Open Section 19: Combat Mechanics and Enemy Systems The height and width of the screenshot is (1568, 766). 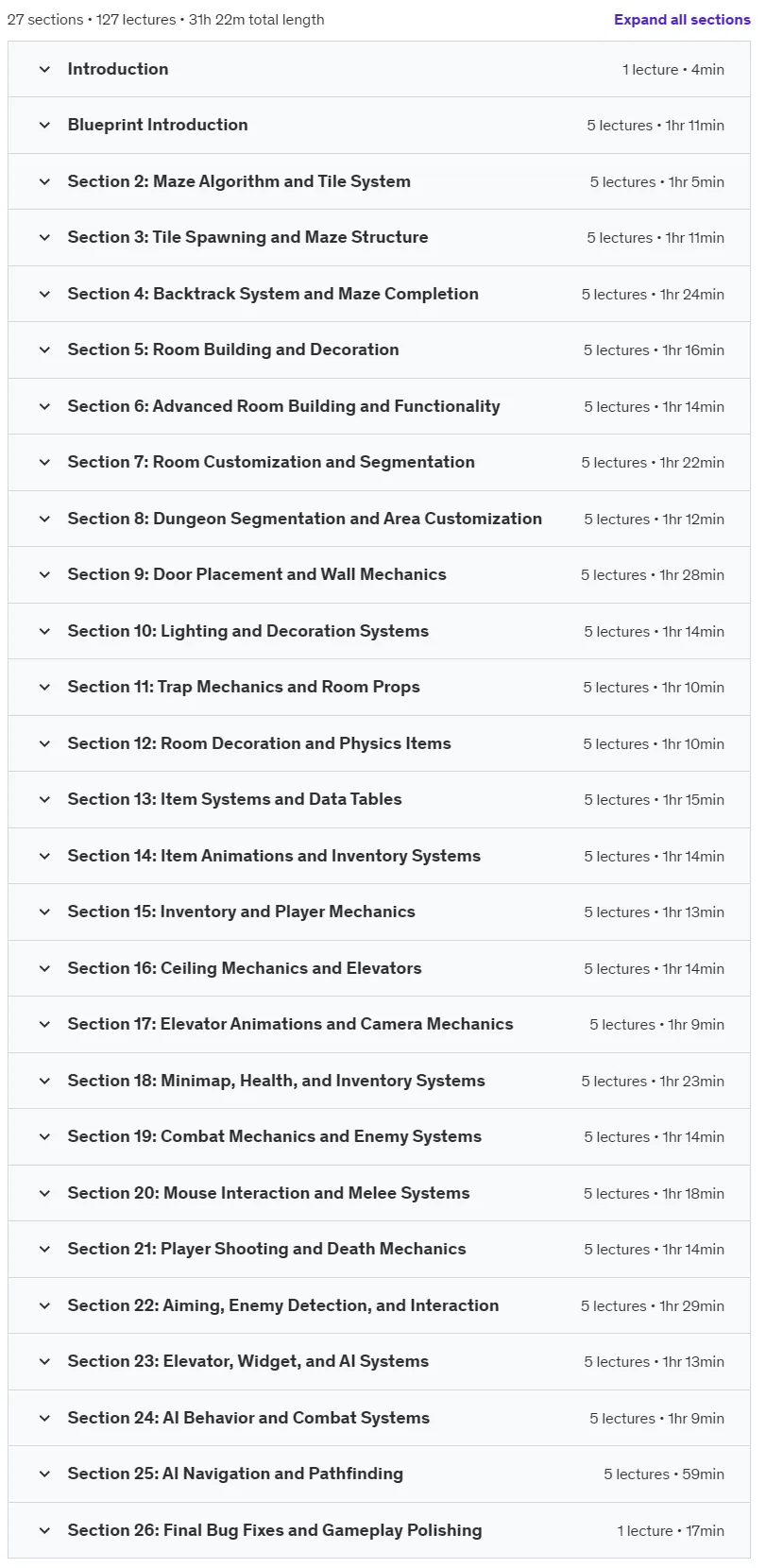[x=274, y=1136]
